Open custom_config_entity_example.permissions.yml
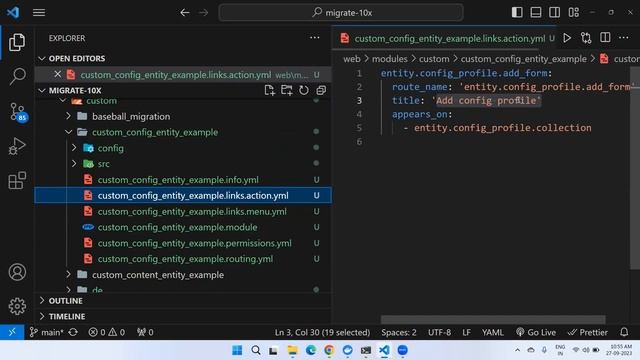Screen dimensions: 640x360 click(183, 243)
